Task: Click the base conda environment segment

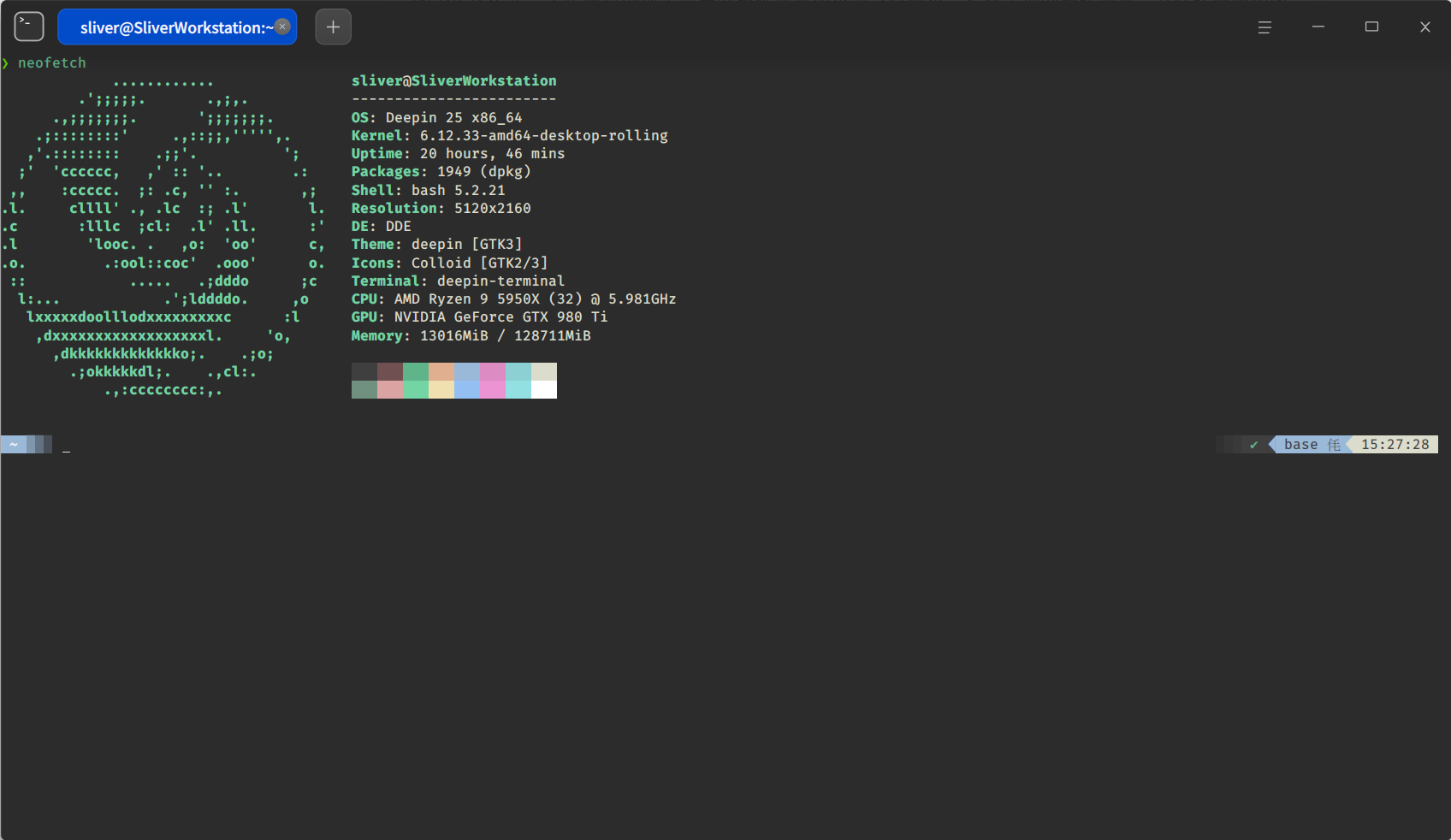Action: click(1312, 445)
